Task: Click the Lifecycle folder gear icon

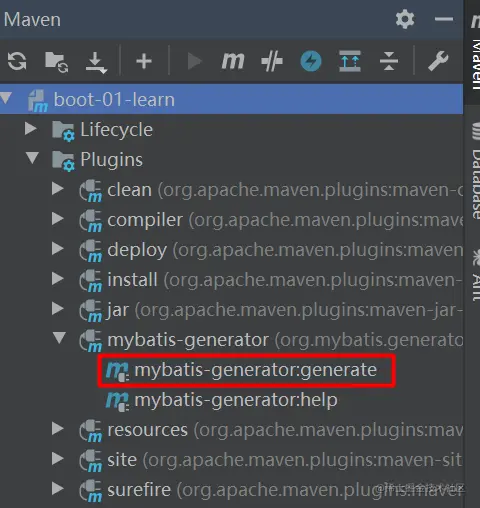Action: 63,131
